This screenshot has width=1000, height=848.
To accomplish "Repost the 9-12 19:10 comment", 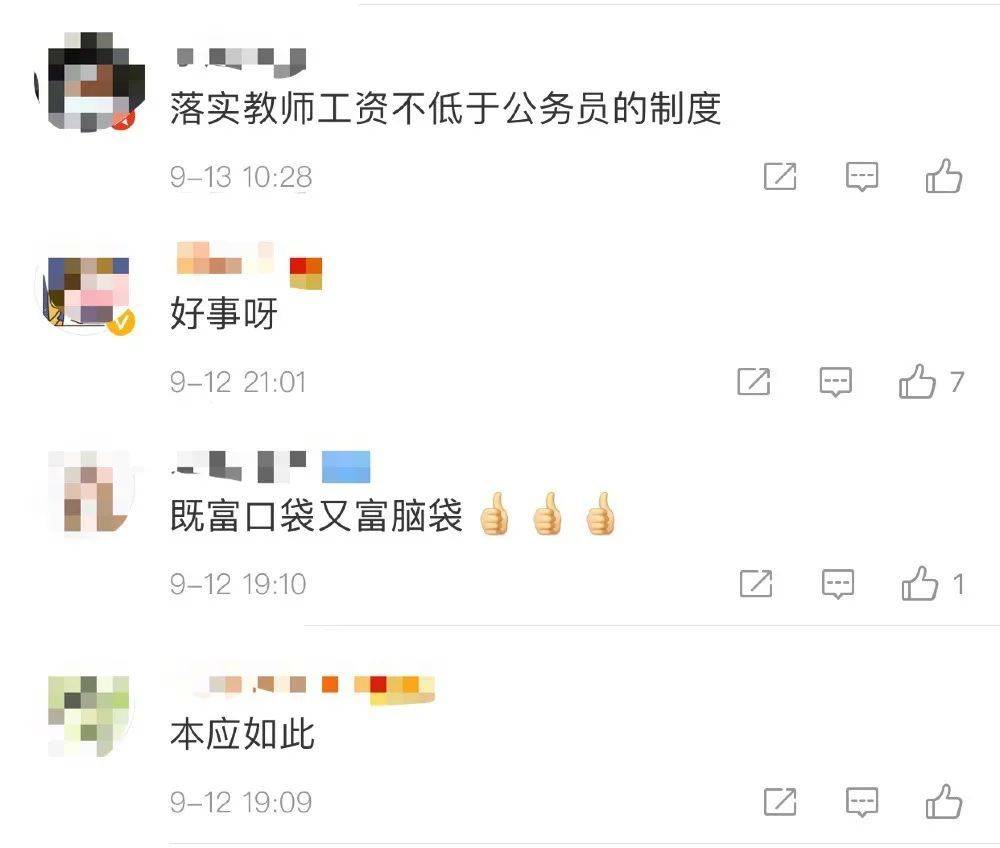I will tap(756, 584).
